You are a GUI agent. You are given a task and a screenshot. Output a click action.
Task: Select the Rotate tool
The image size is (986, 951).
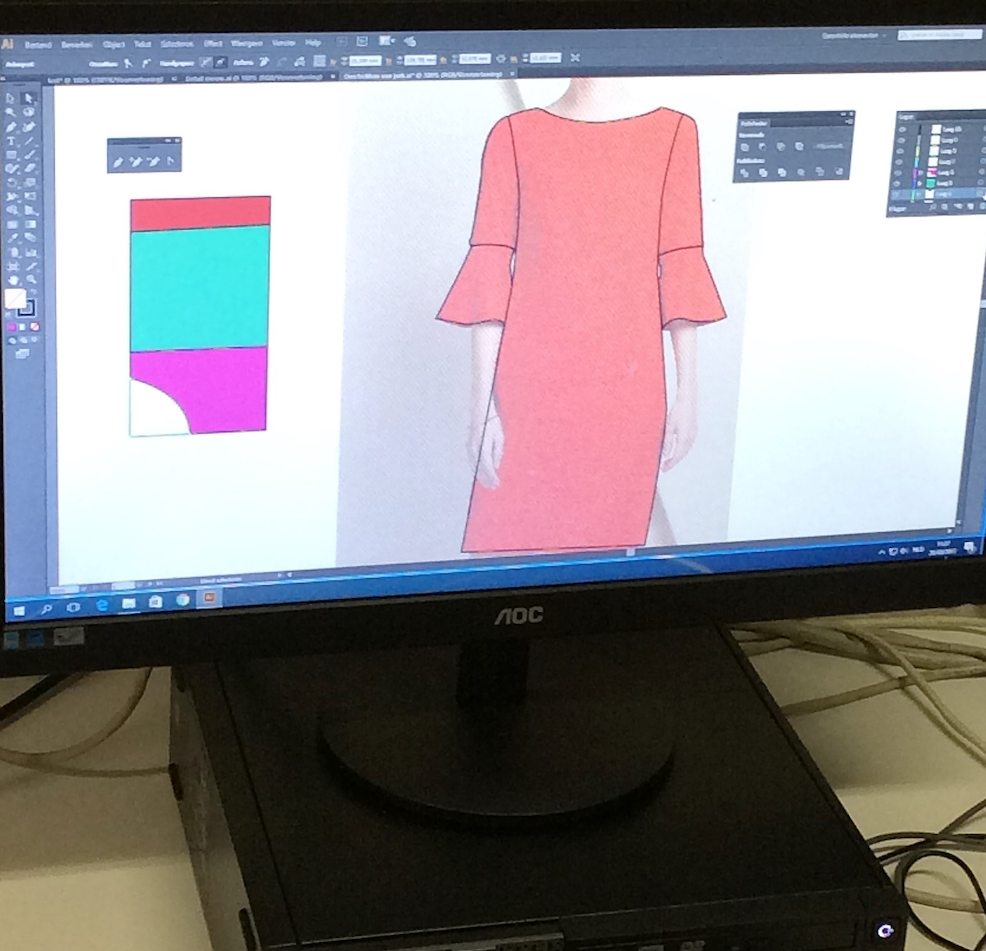[12, 183]
